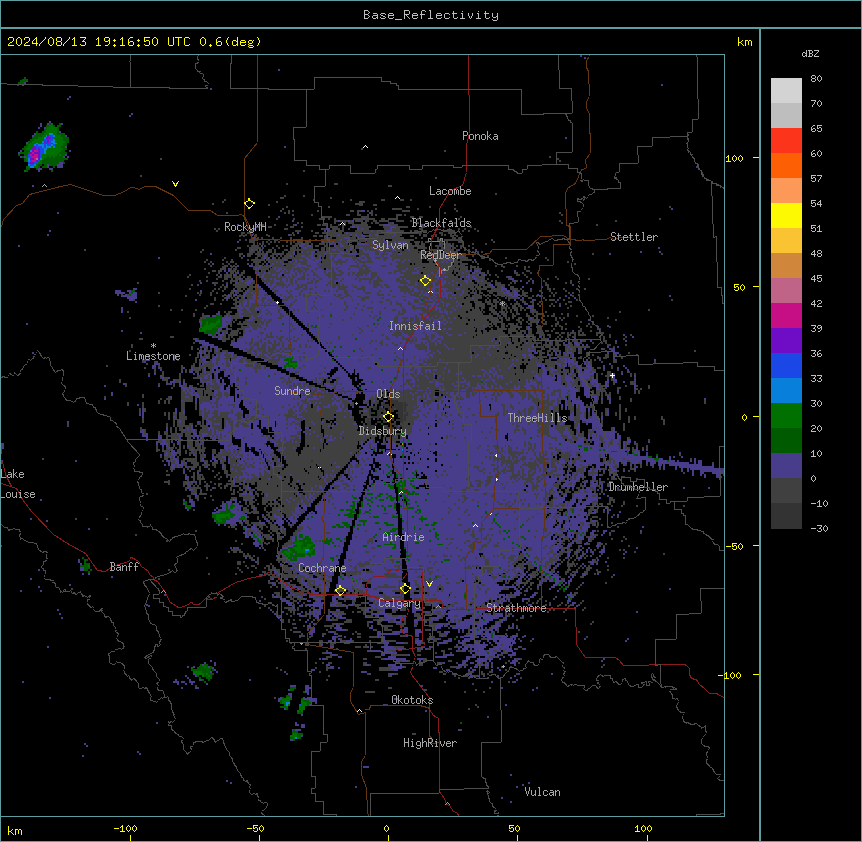Select the Ponoka city label
Screen dimensions: 862x842
click(480, 136)
